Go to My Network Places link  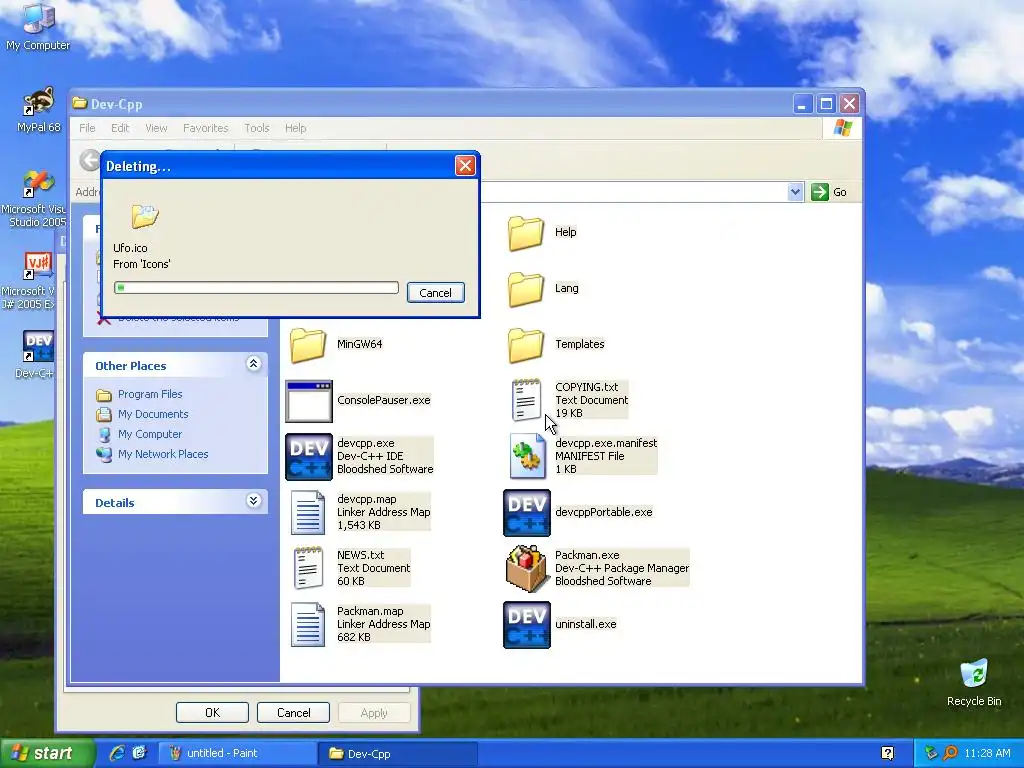163,455
